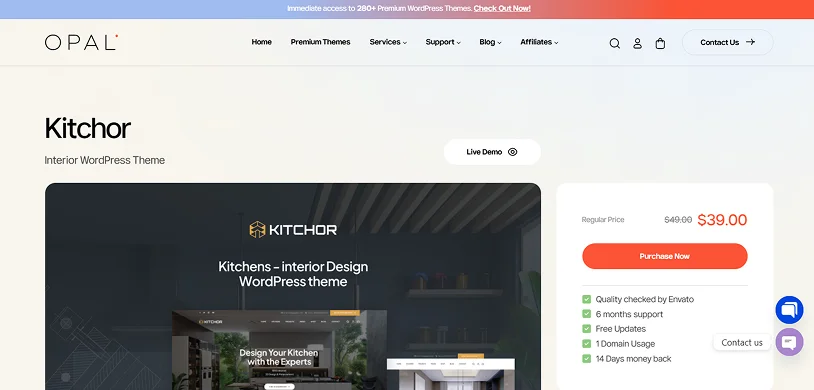Click the Quality checked by Envato checkmark
This screenshot has height=390, width=814.
point(587,299)
